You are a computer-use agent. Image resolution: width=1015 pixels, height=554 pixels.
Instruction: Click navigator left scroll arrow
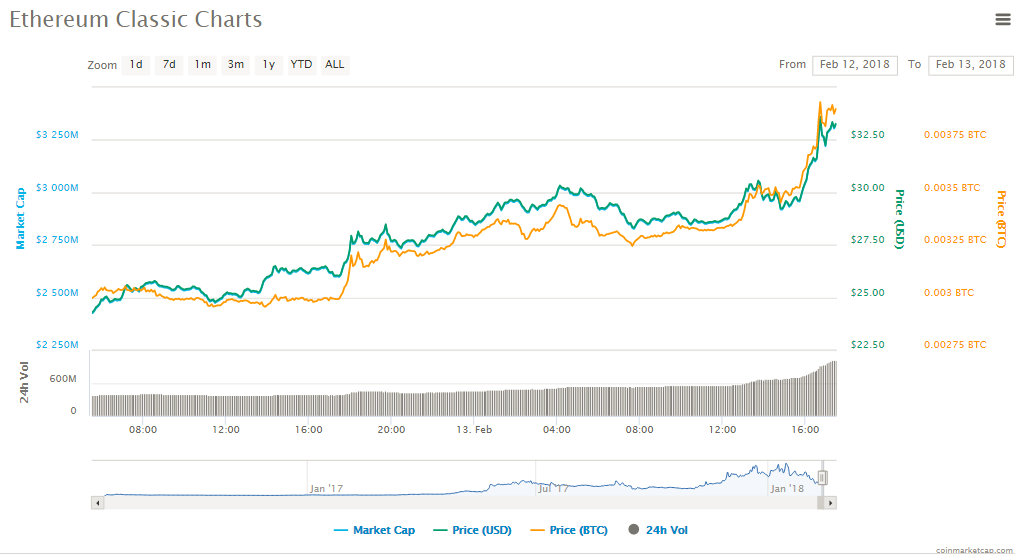coord(98,503)
